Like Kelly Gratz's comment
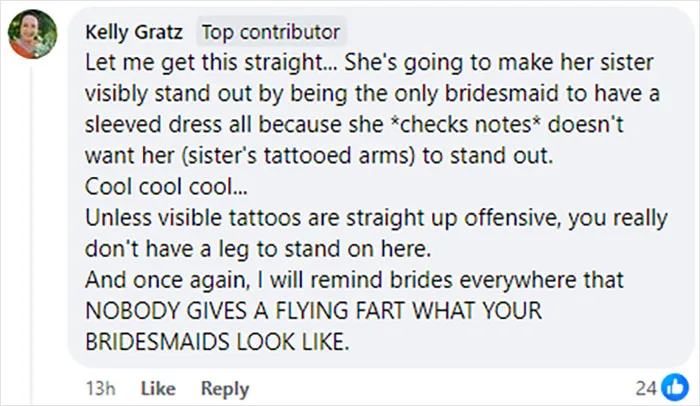Viewport: 700px width, 406px height. [158, 388]
